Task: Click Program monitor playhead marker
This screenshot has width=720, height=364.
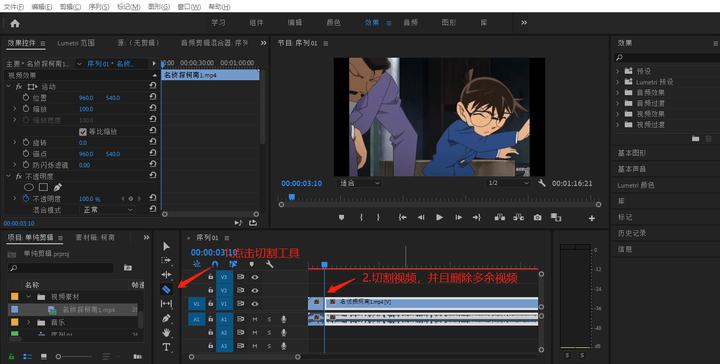Action: pos(292,197)
